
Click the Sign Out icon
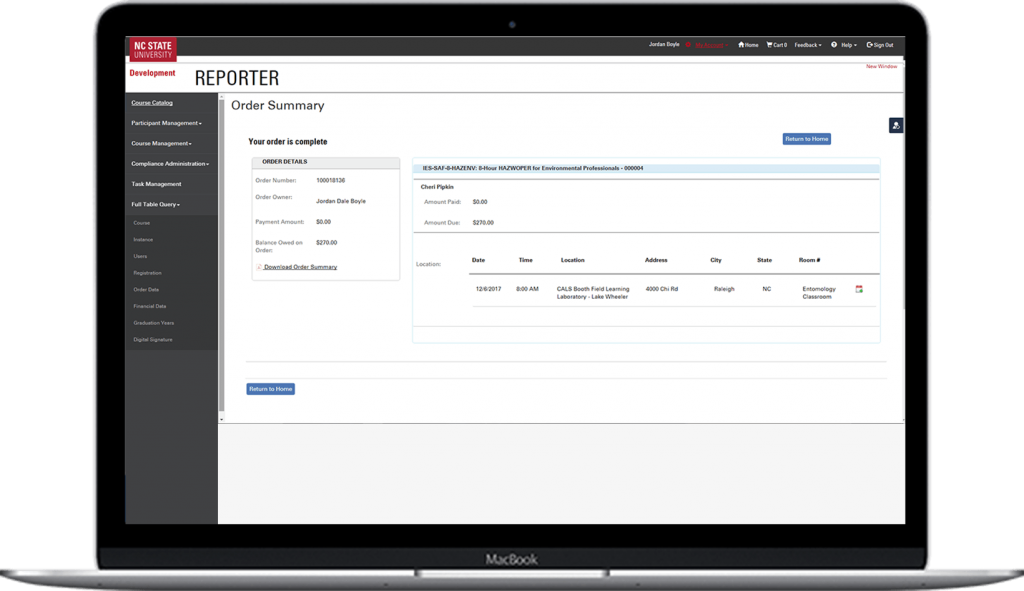click(869, 45)
